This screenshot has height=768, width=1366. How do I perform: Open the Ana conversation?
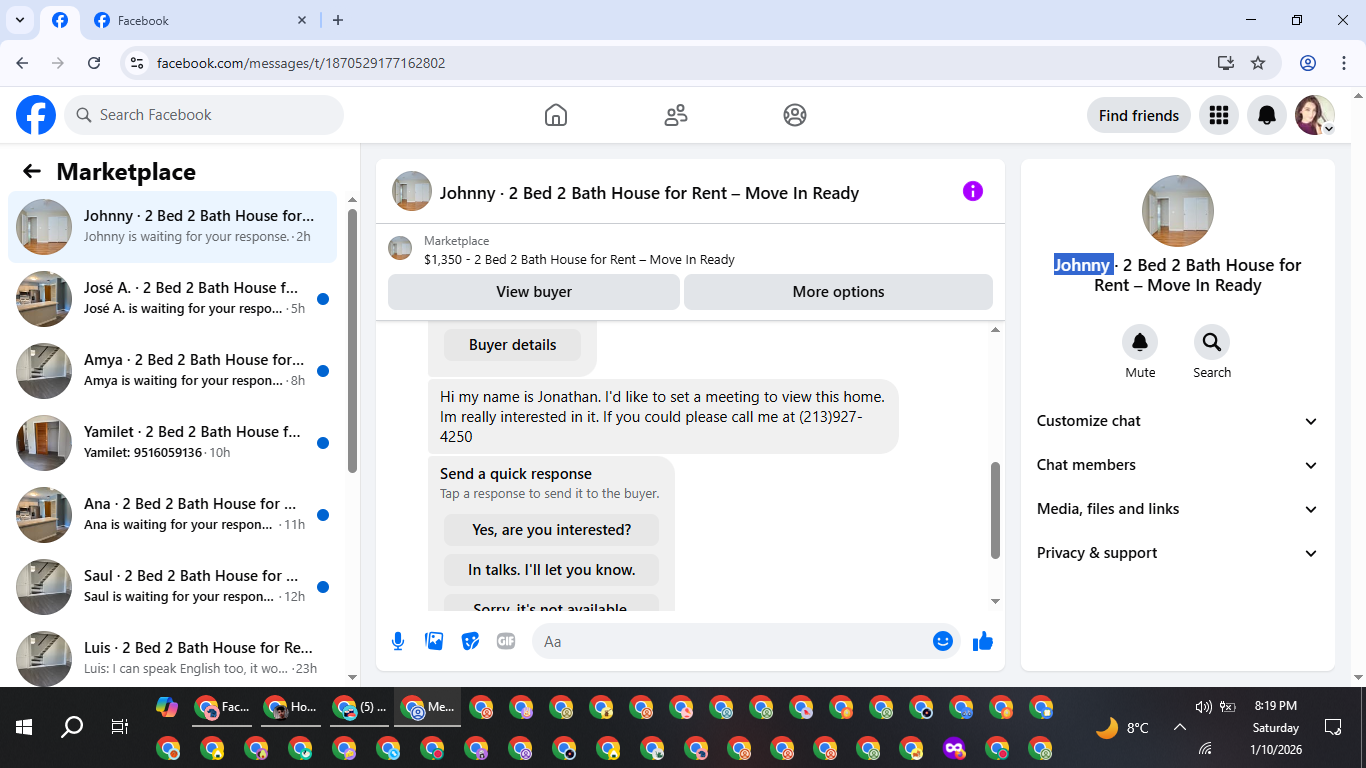pyautogui.click(x=173, y=515)
